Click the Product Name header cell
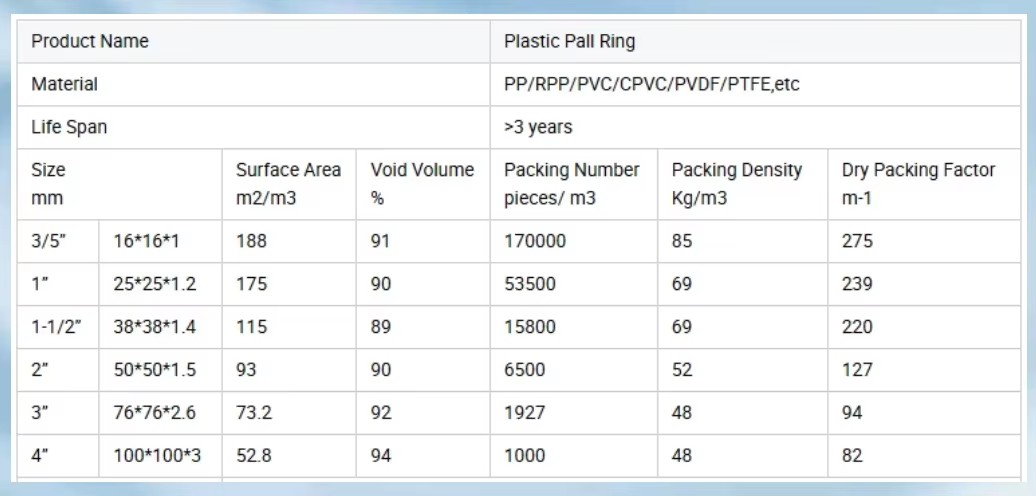The height and width of the screenshot is (496, 1036). (254, 42)
